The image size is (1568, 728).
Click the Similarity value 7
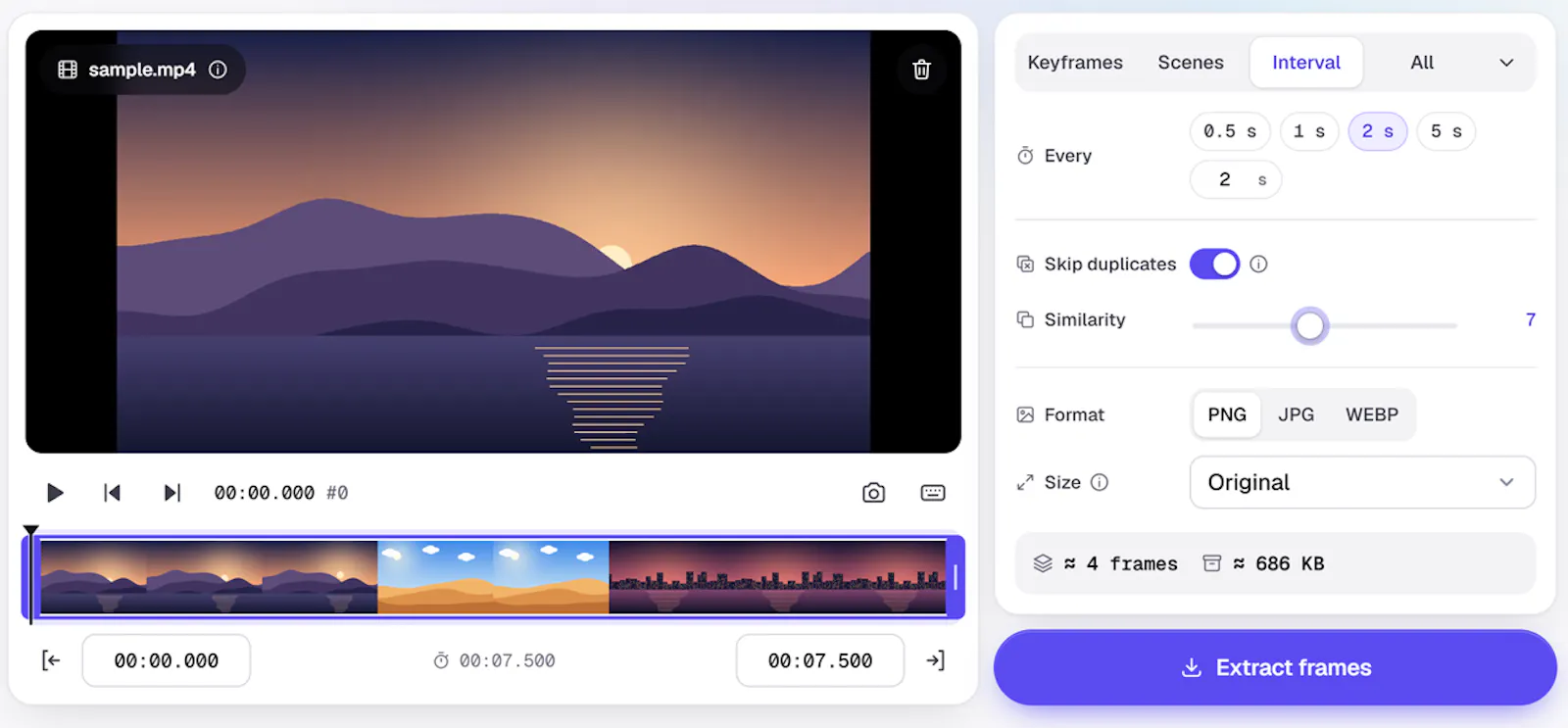[x=1531, y=319]
